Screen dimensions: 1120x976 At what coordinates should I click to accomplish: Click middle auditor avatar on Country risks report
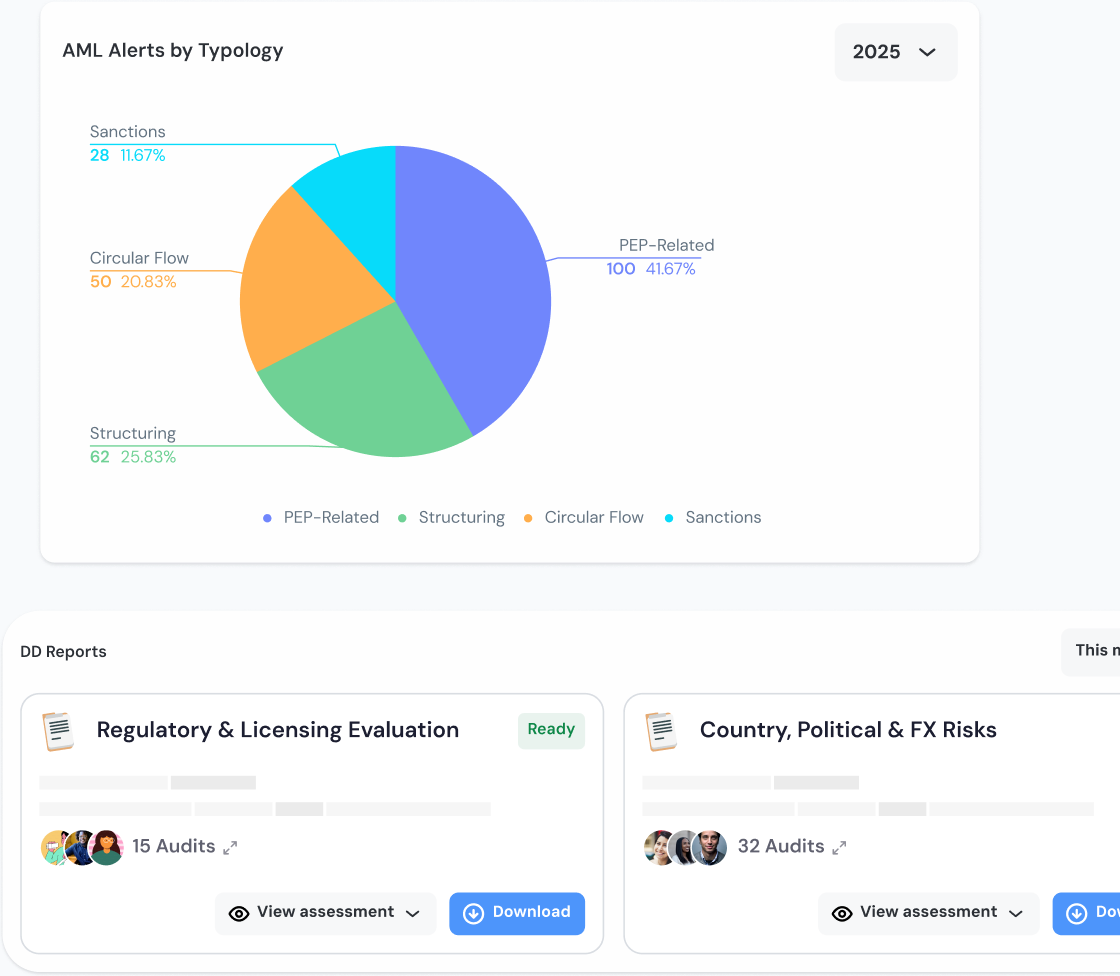[x=681, y=847]
